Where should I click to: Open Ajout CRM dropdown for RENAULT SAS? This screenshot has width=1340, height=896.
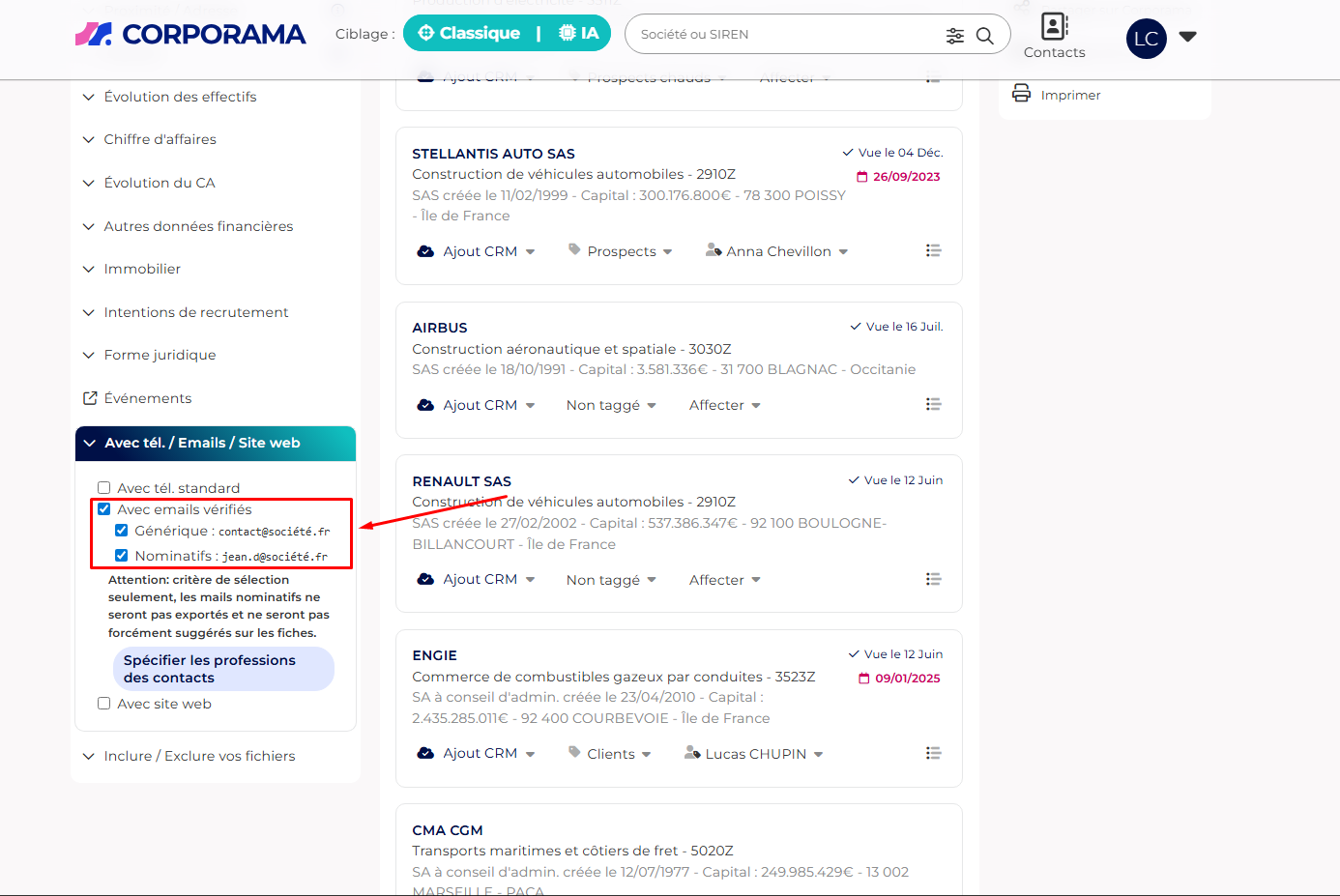(479, 579)
